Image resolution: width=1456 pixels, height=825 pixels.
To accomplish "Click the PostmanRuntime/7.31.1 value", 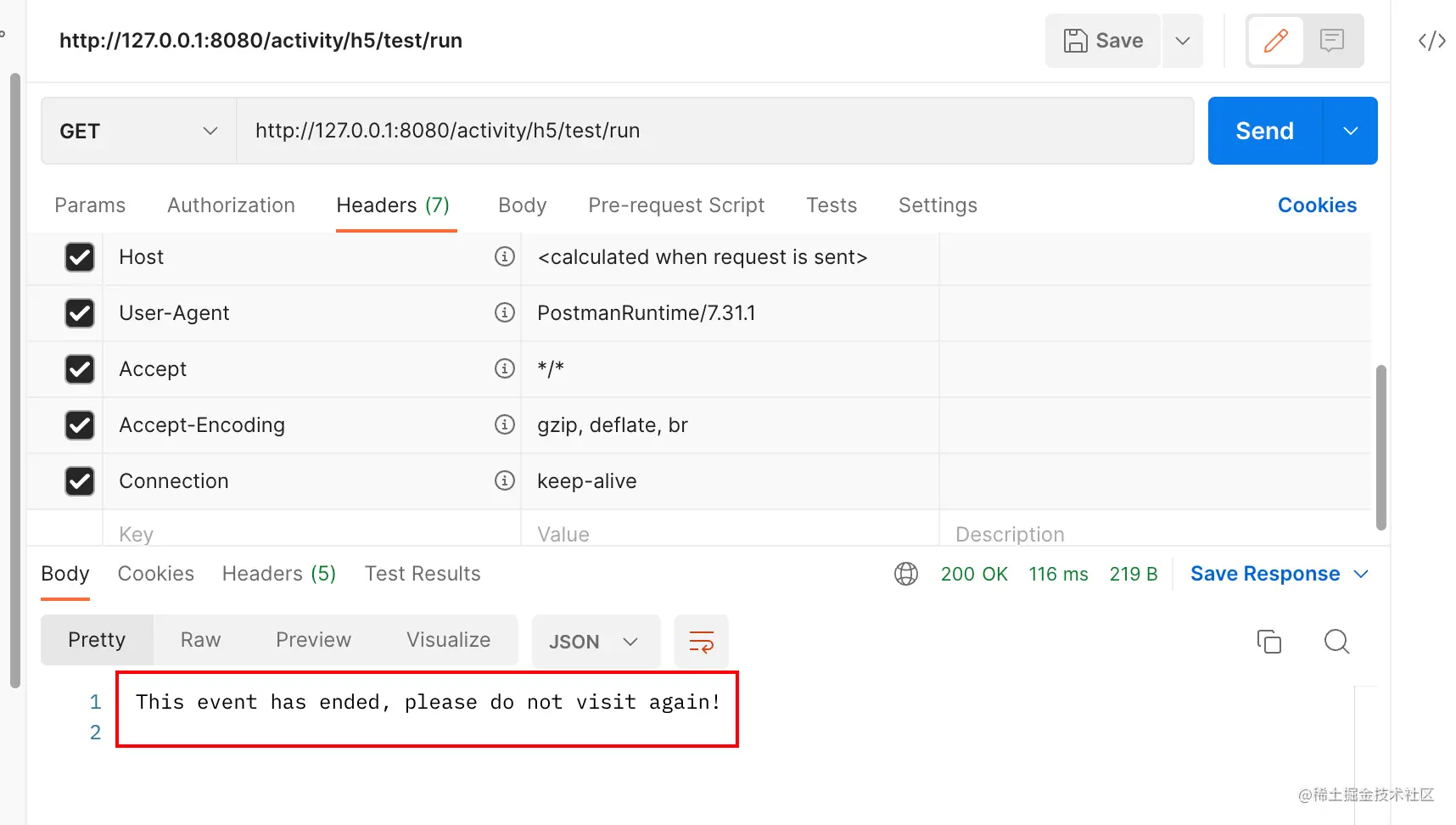I will pos(647,313).
